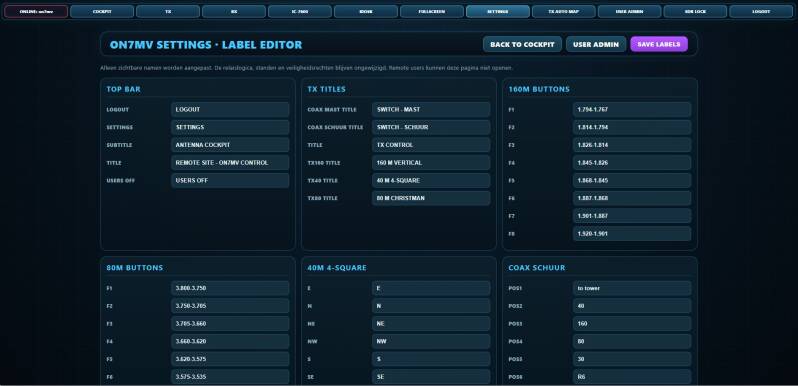Open KIOSK mode from top navigation

click(x=366, y=11)
